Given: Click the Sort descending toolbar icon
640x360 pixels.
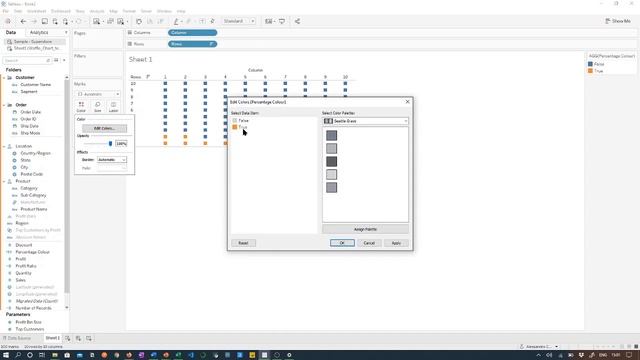Looking at the screenshot, I should tap(160, 21).
